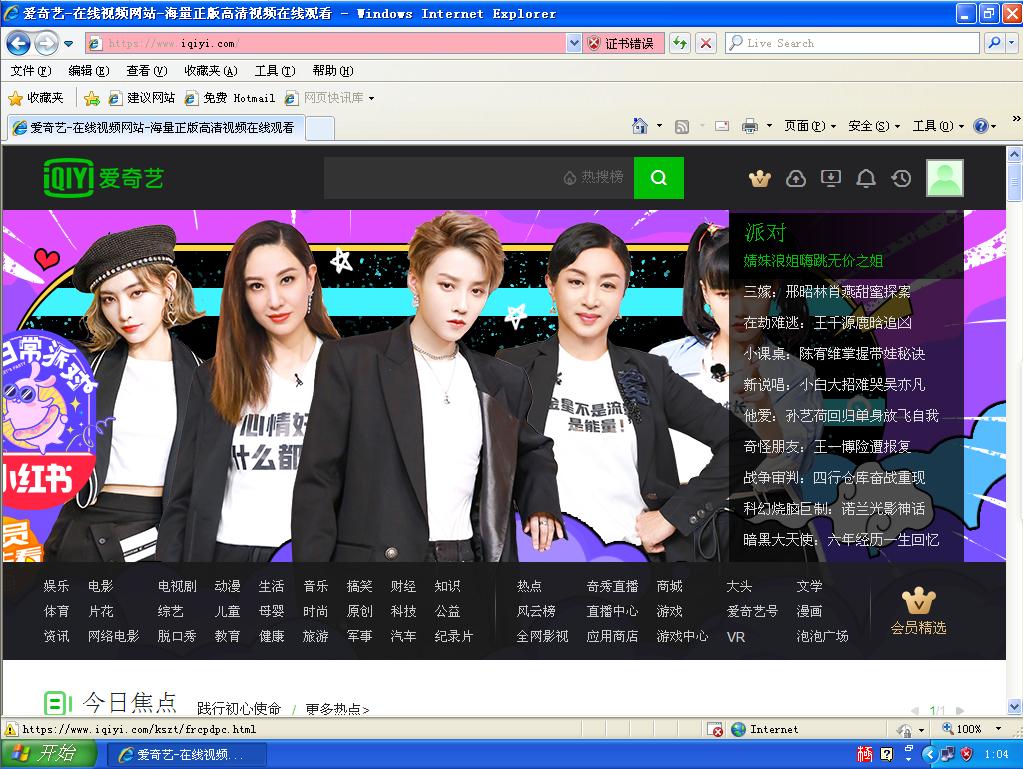Screen dimensions: 1023x769
Task: Open VIP membership via the gold crown icon
Action: [760, 178]
